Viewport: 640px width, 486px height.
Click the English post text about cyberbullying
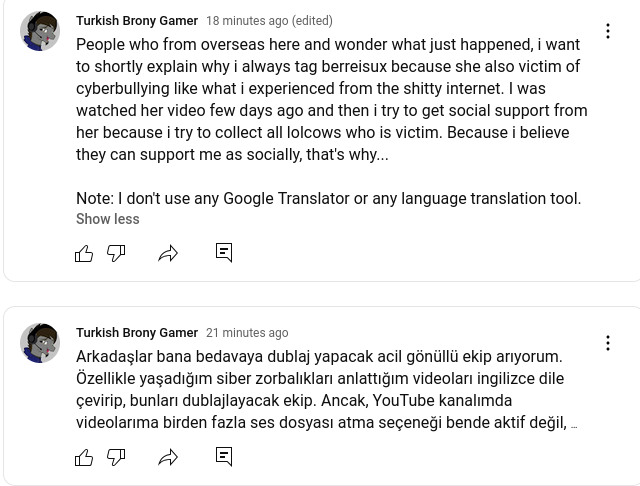click(331, 121)
